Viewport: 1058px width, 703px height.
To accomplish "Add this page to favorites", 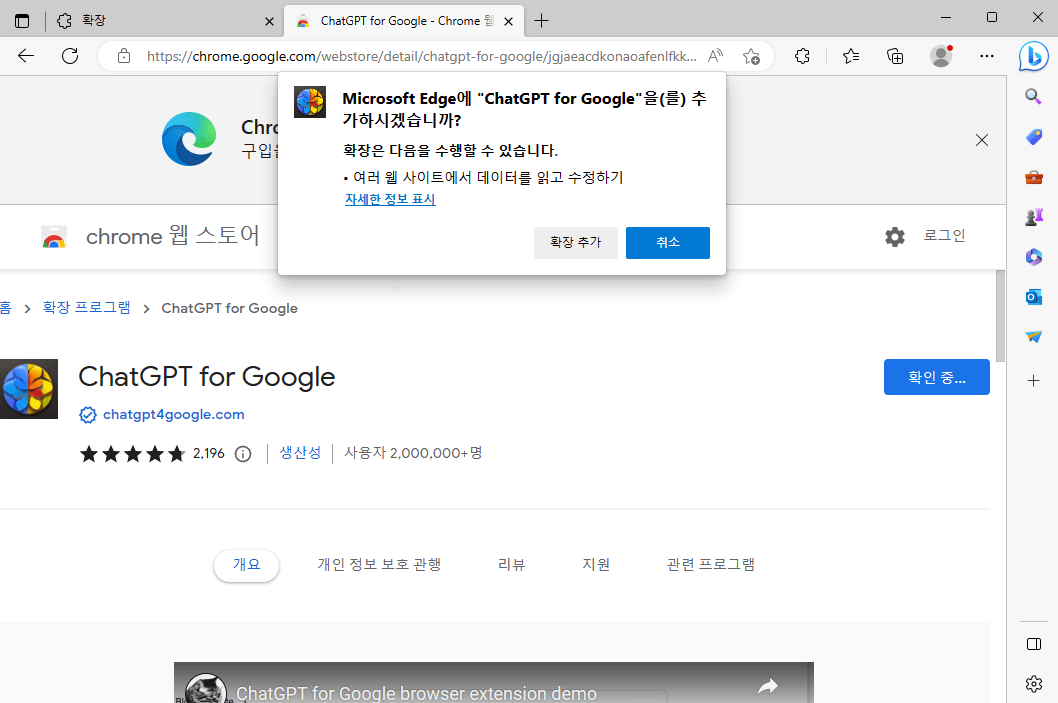I will (x=751, y=57).
